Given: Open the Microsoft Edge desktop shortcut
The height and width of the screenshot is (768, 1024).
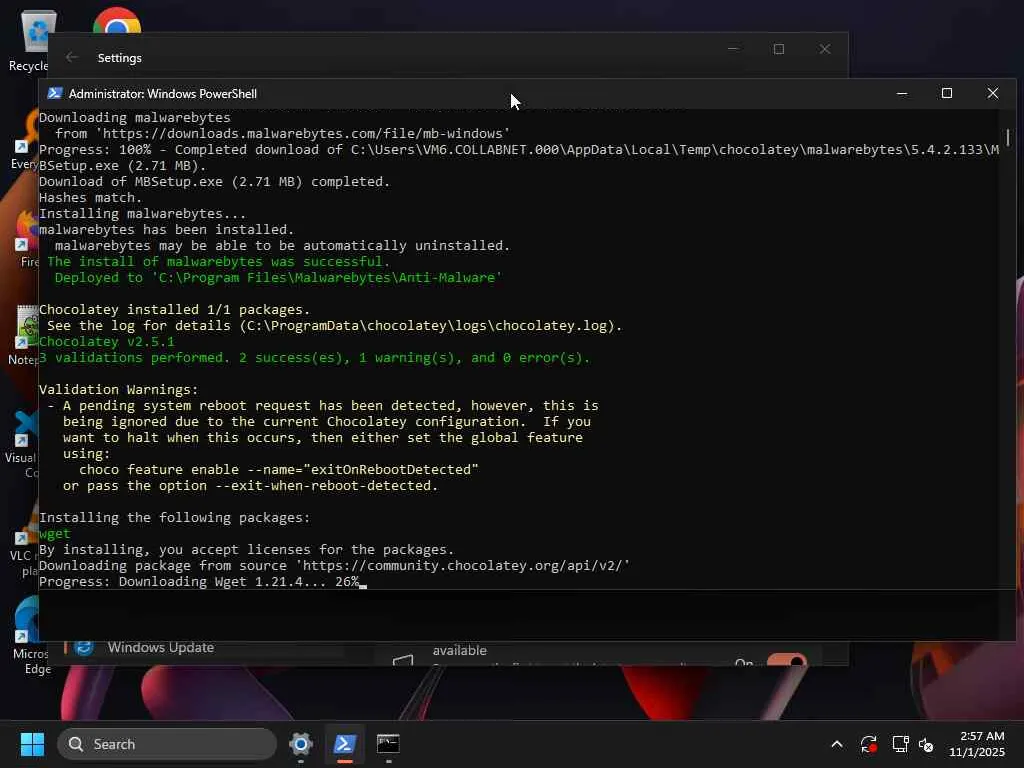Looking at the screenshot, I should tap(25, 635).
